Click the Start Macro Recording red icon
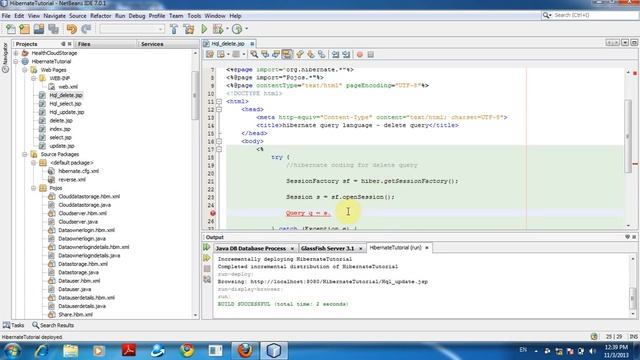 [x=360, y=54]
